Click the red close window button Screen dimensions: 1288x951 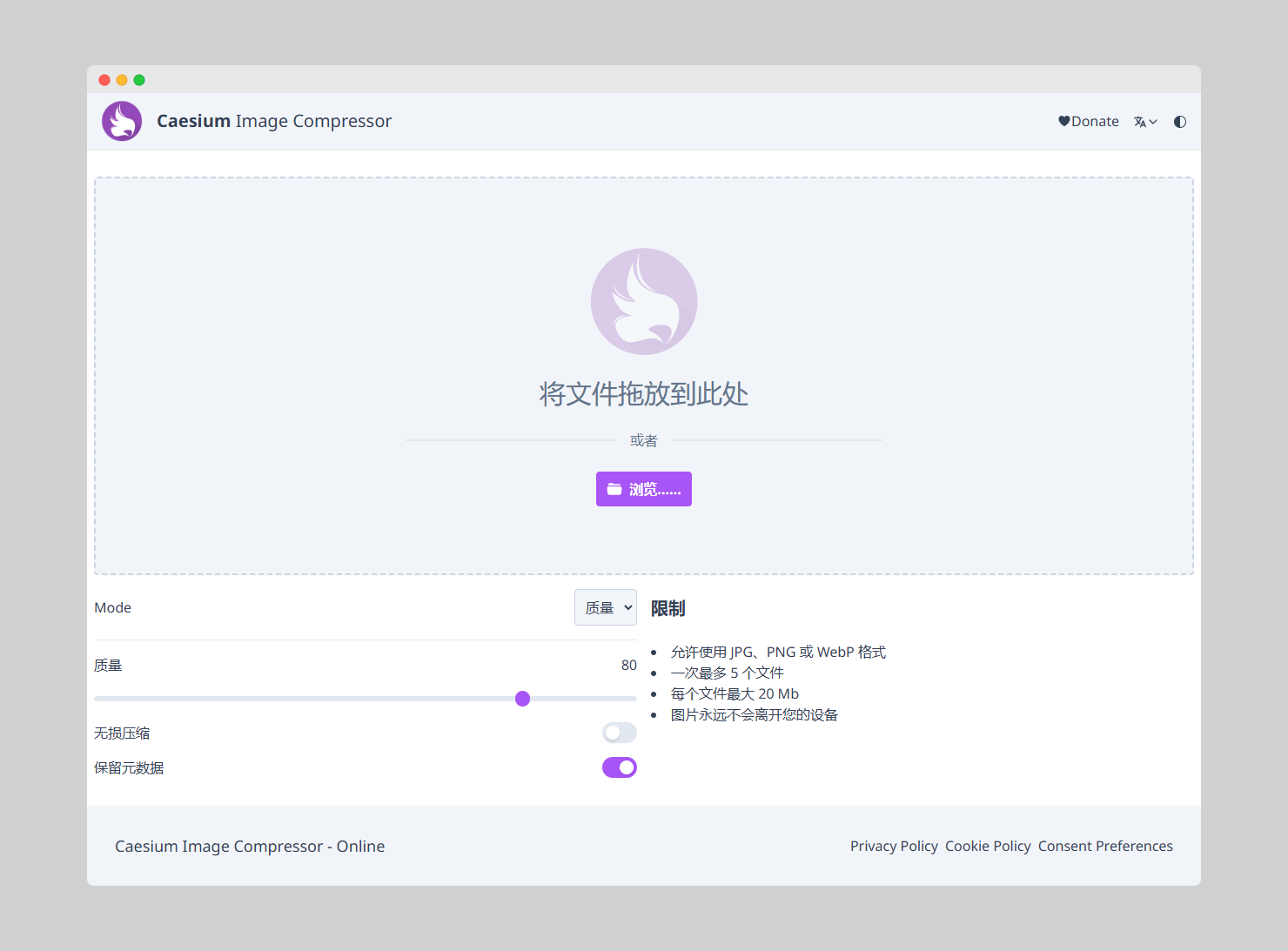(x=104, y=80)
